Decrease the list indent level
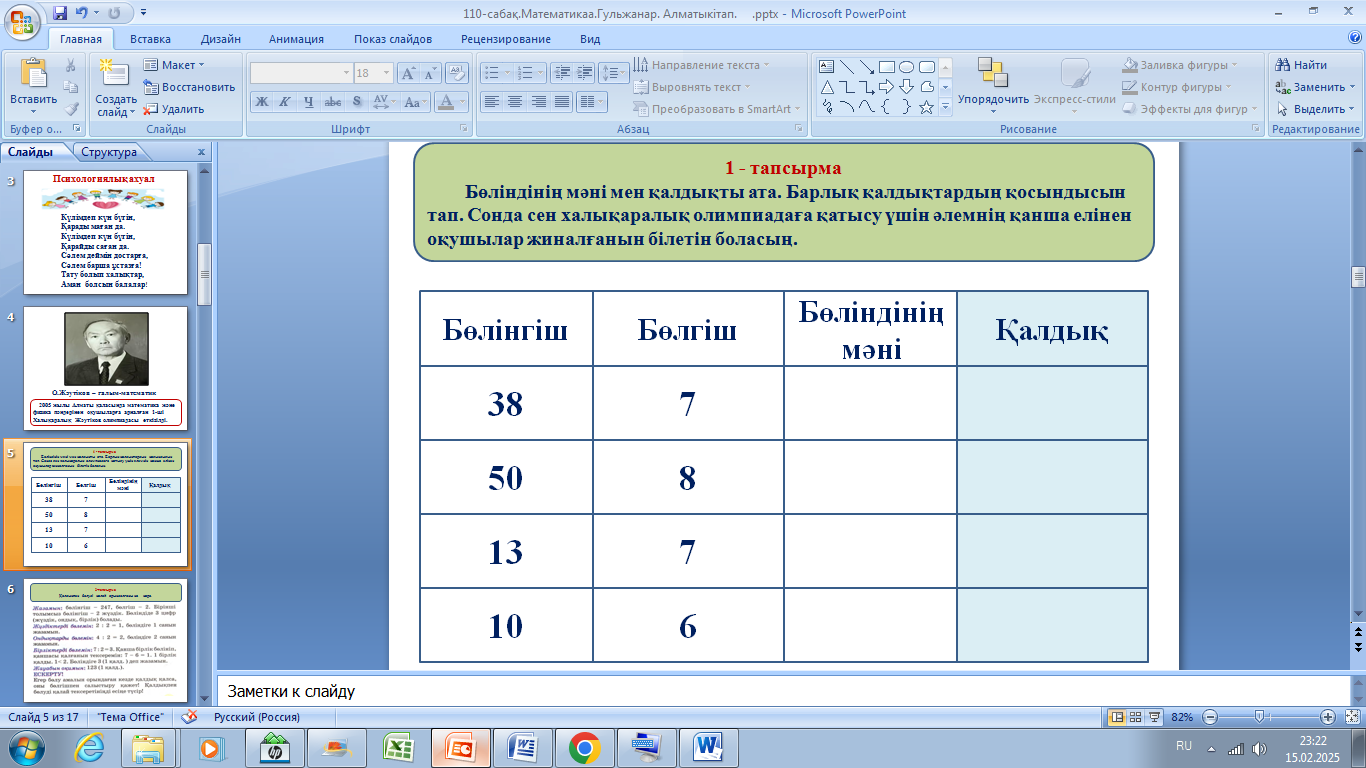 (x=561, y=73)
